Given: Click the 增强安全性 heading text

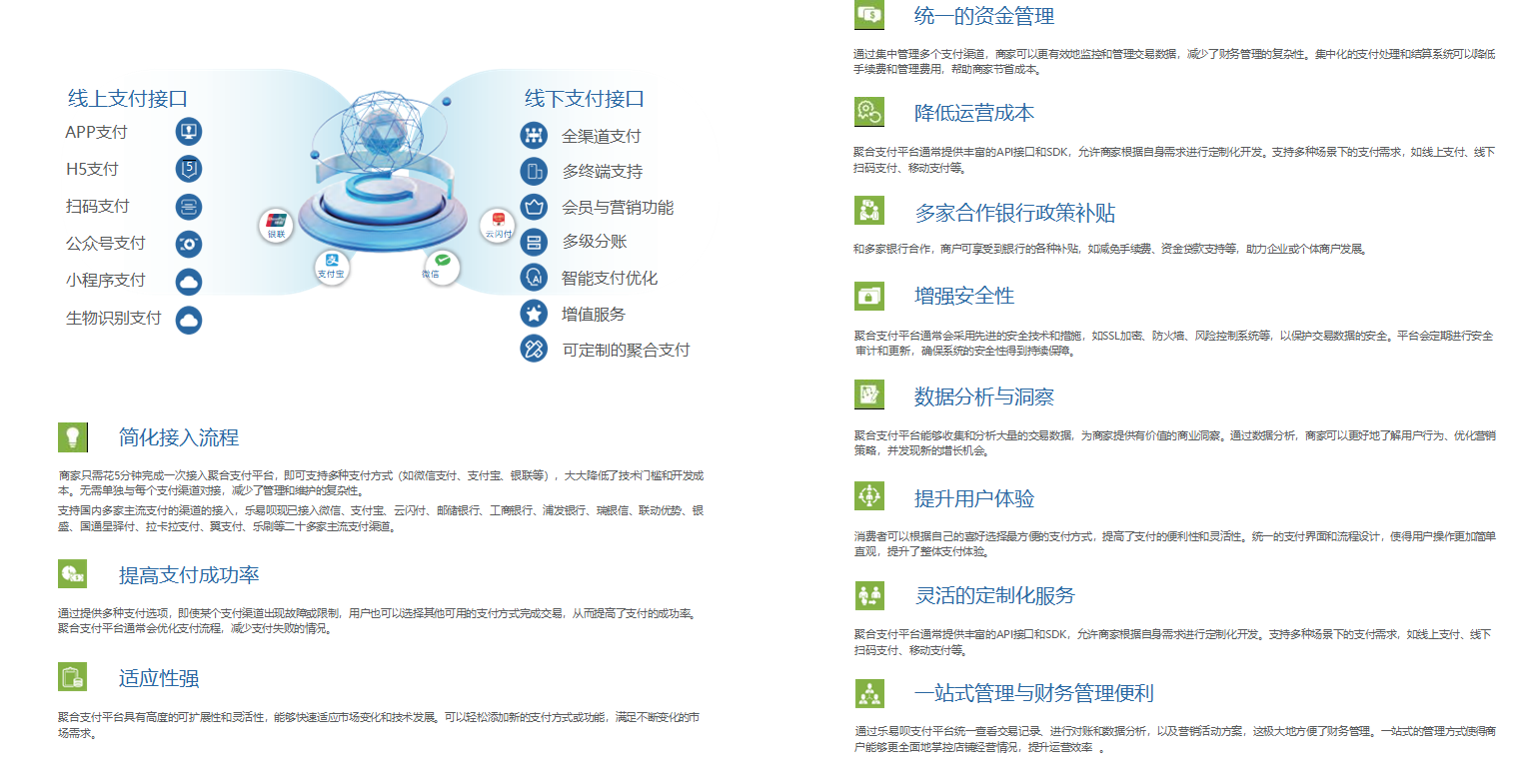Looking at the screenshot, I should tap(963, 296).
